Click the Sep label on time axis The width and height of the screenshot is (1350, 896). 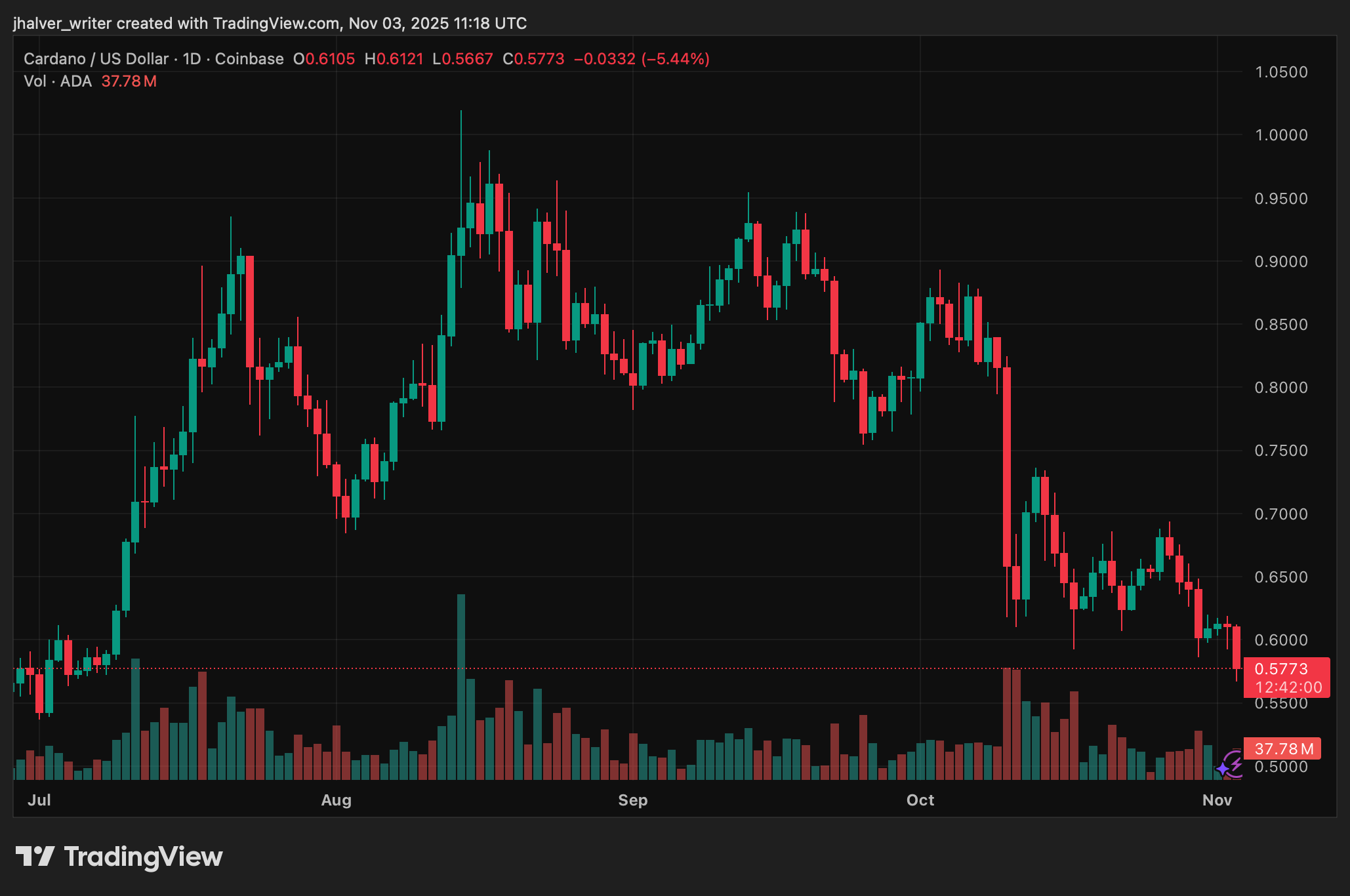coord(632,800)
